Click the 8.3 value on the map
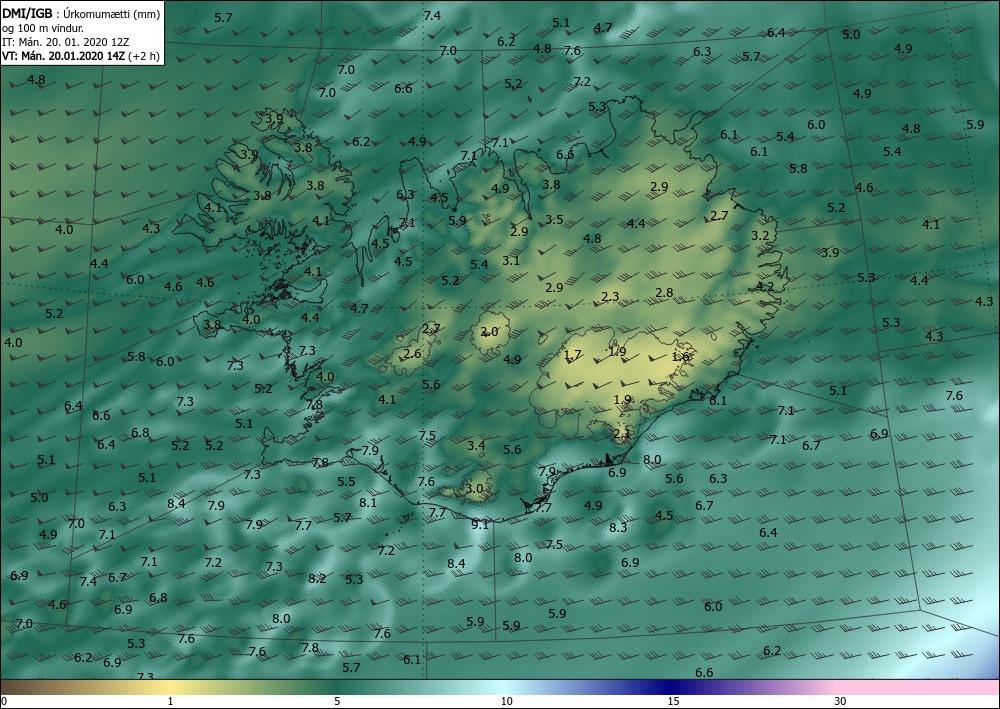1000x709 pixels. 618,527
